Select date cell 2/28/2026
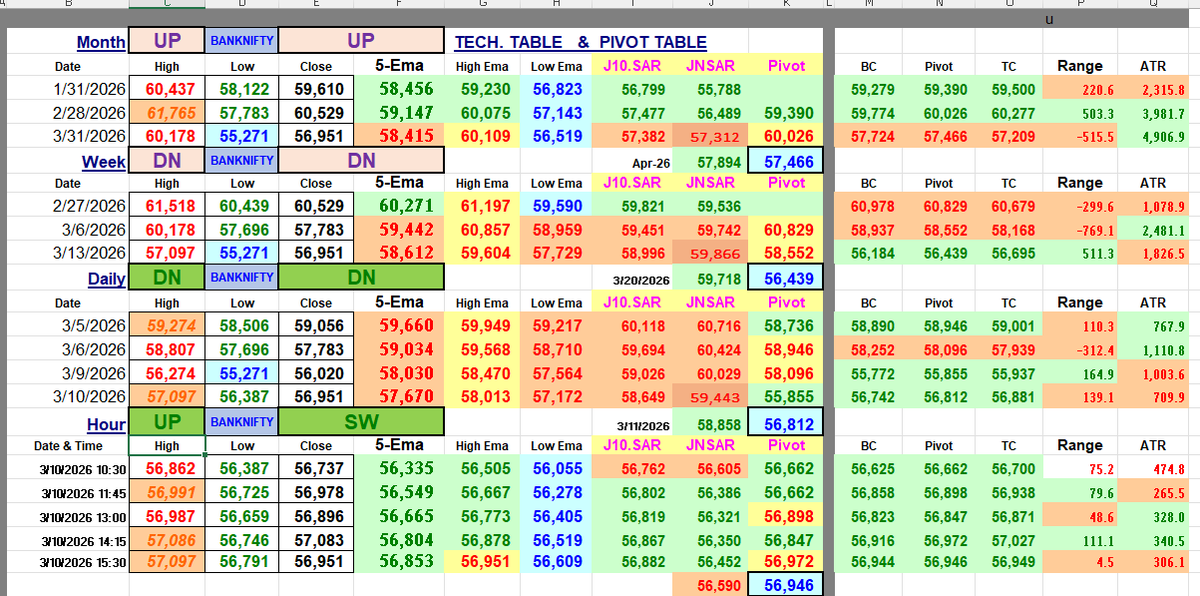The height and width of the screenshot is (596, 1200). pos(67,113)
